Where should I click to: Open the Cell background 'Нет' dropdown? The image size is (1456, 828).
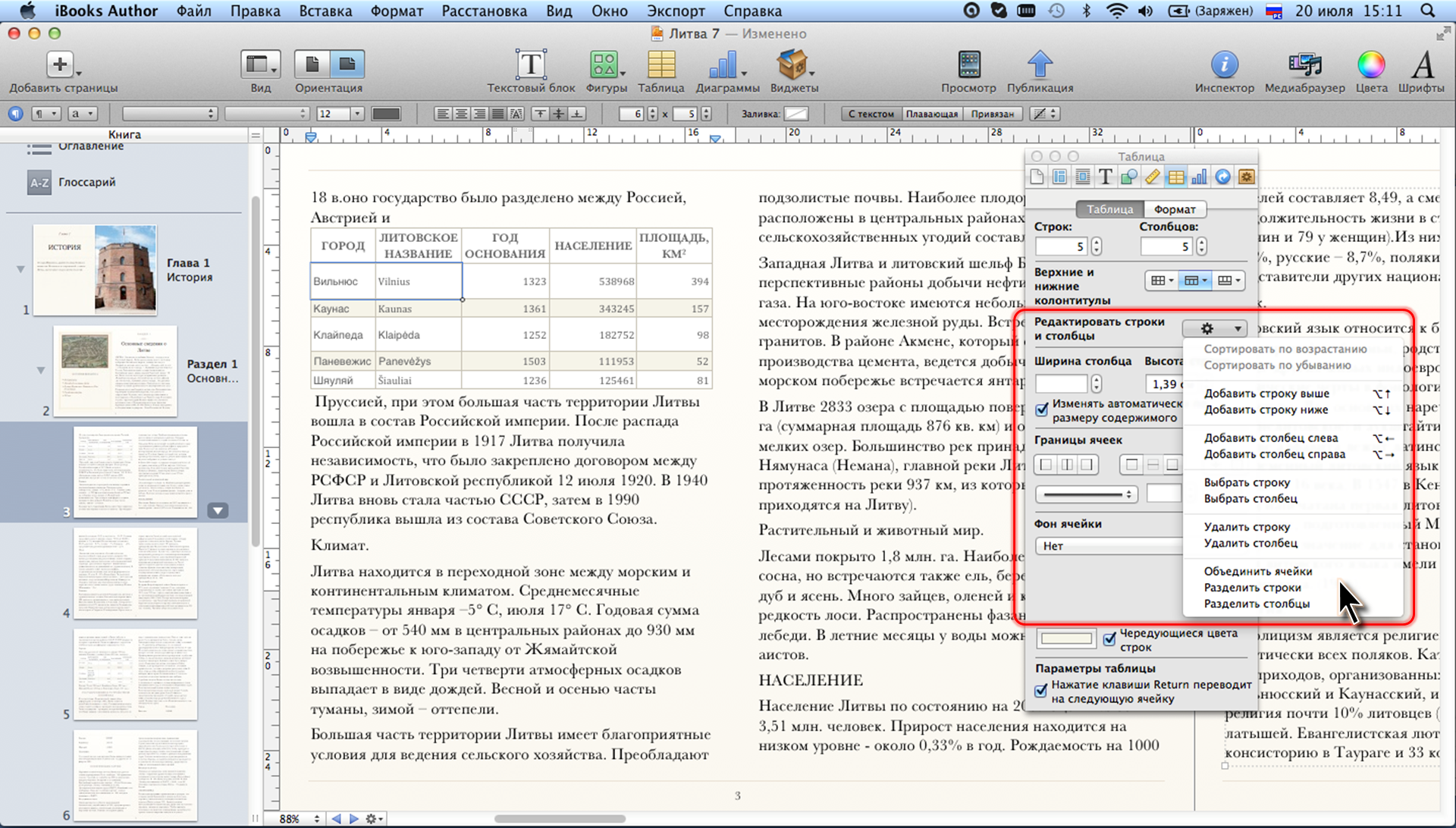[1109, 546]
